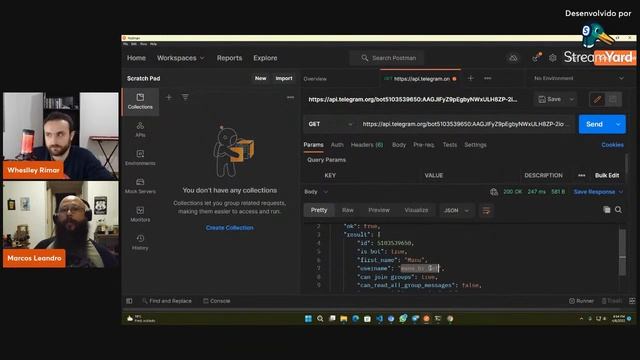Image resolution: width=640 pixels, height=360 pixels.
Task: Open Microsoft Edge from the taskbar
Action: click(x=356, y=318)
